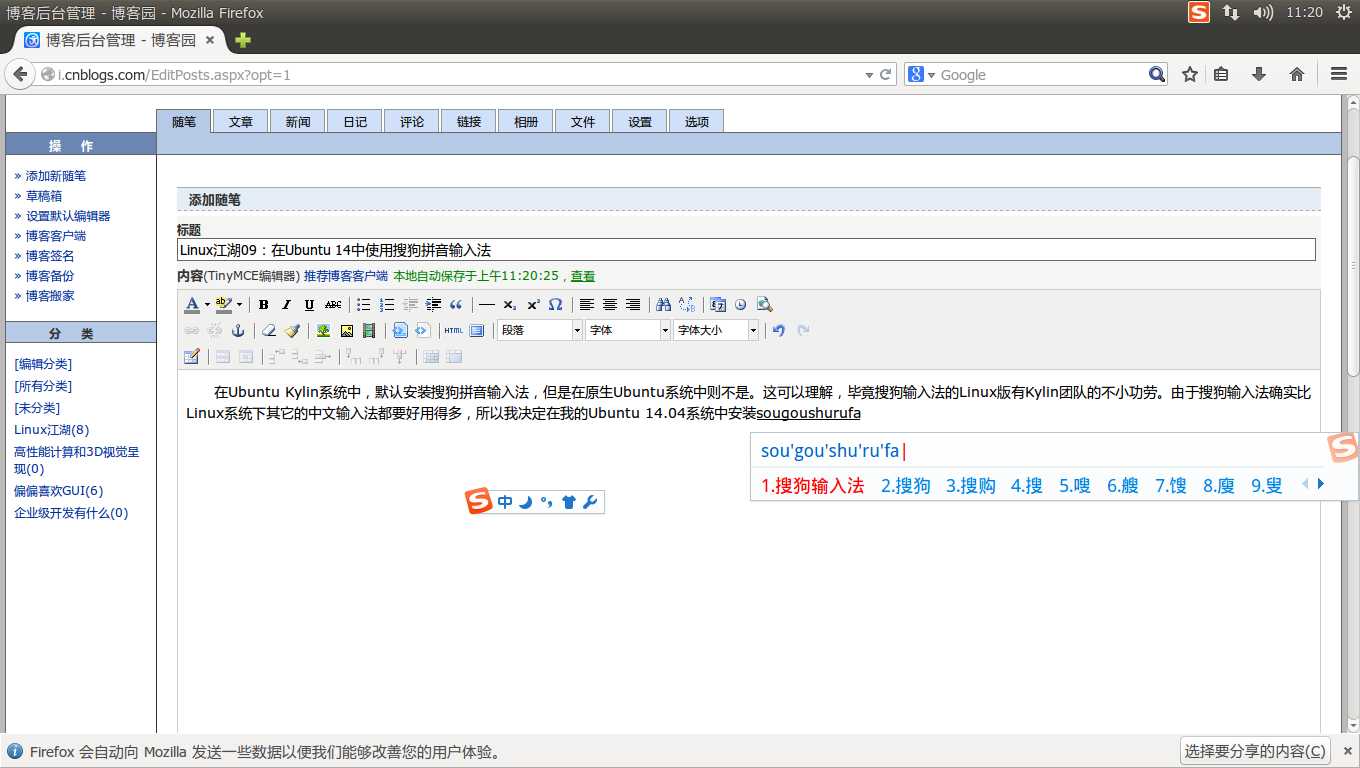This screenshot has height=768, width=1360.
Task: Go to next IME candidate page arrow
Action: coord(1321,484)
